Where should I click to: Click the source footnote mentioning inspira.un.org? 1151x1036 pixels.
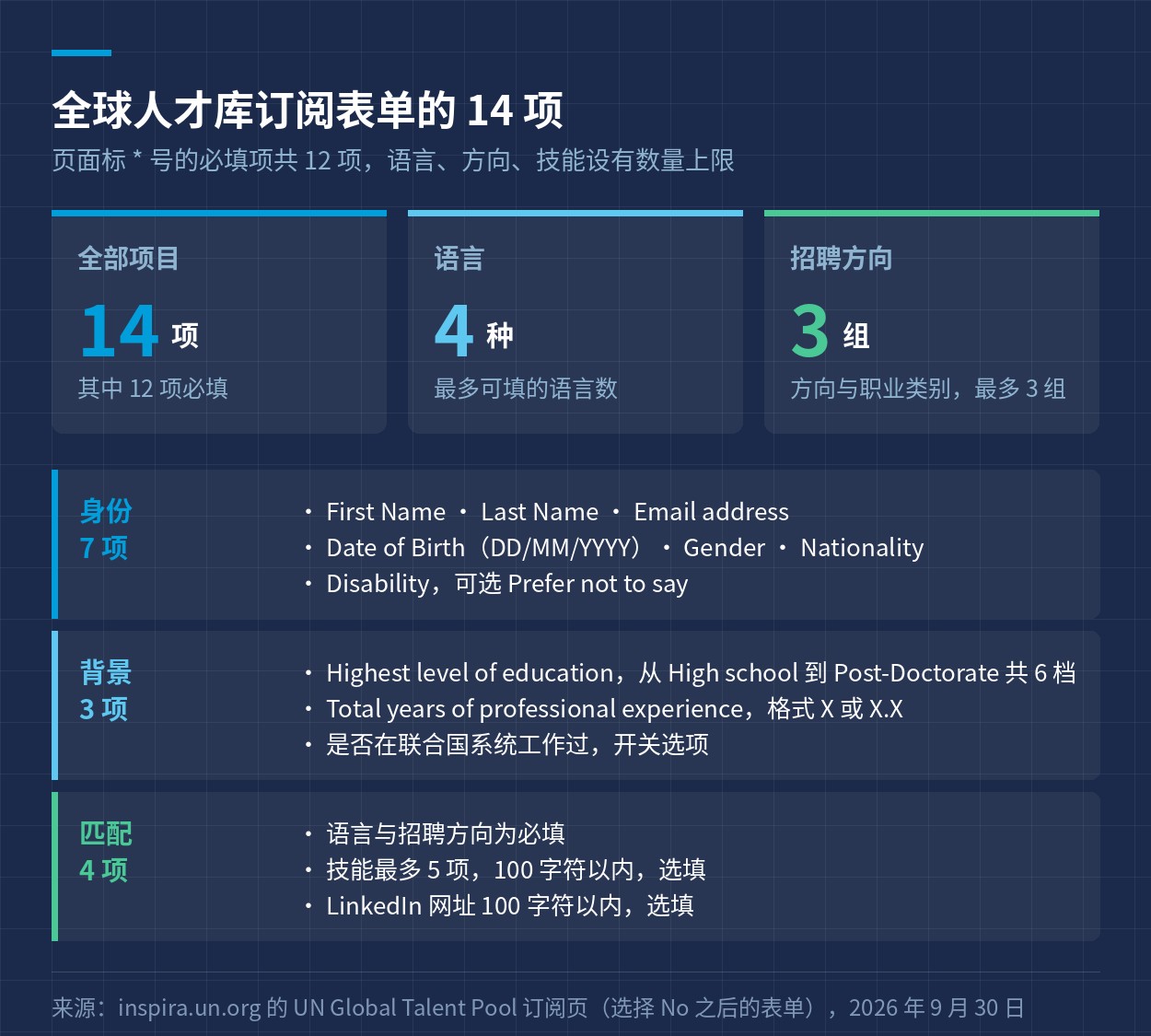[x=538, y=1007]
